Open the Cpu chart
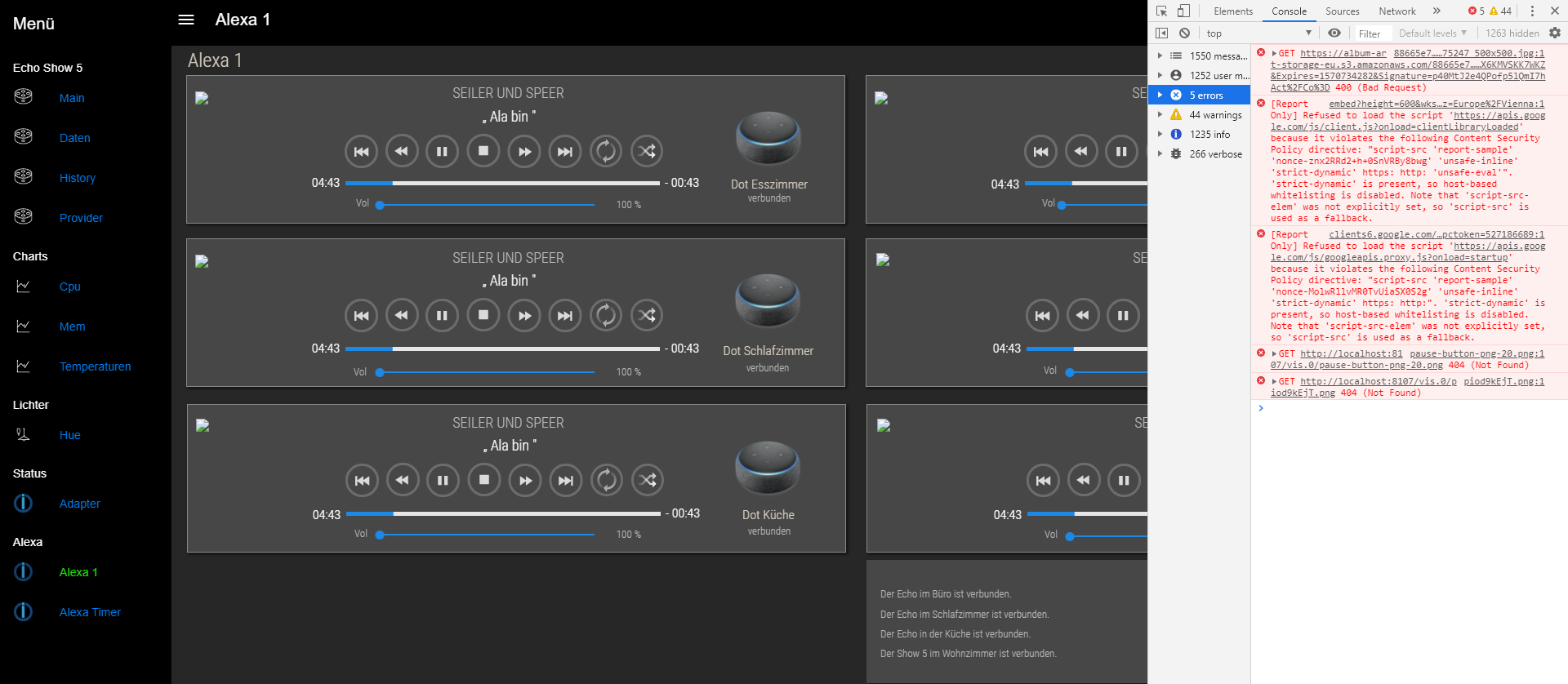This screenshot has width=1568, height=684. (x=70, y=286)
